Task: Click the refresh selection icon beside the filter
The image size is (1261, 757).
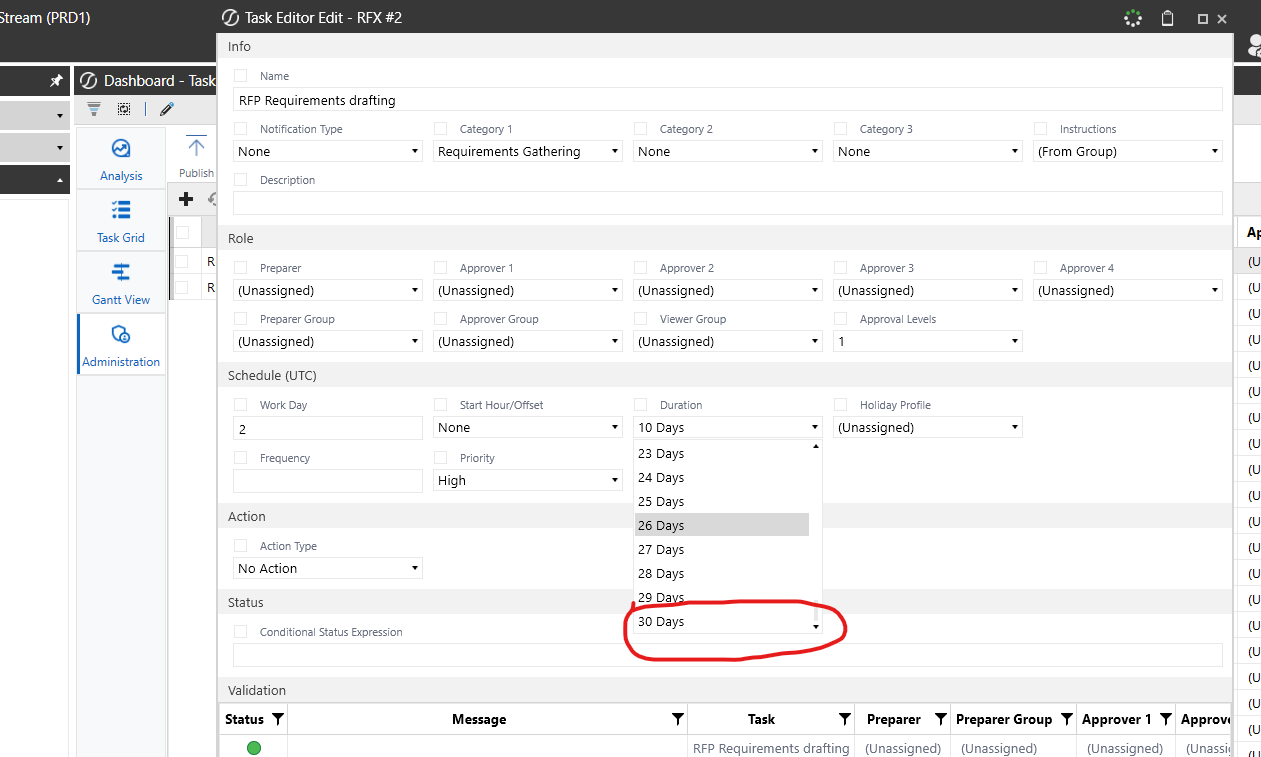Action: 123,109
